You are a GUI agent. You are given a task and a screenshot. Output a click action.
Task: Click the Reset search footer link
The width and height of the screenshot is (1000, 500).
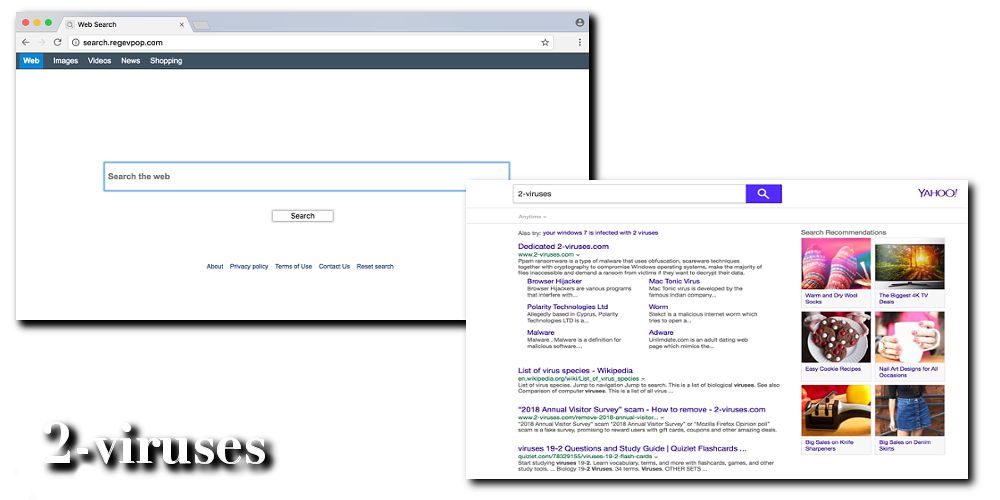tap(375, 267)
